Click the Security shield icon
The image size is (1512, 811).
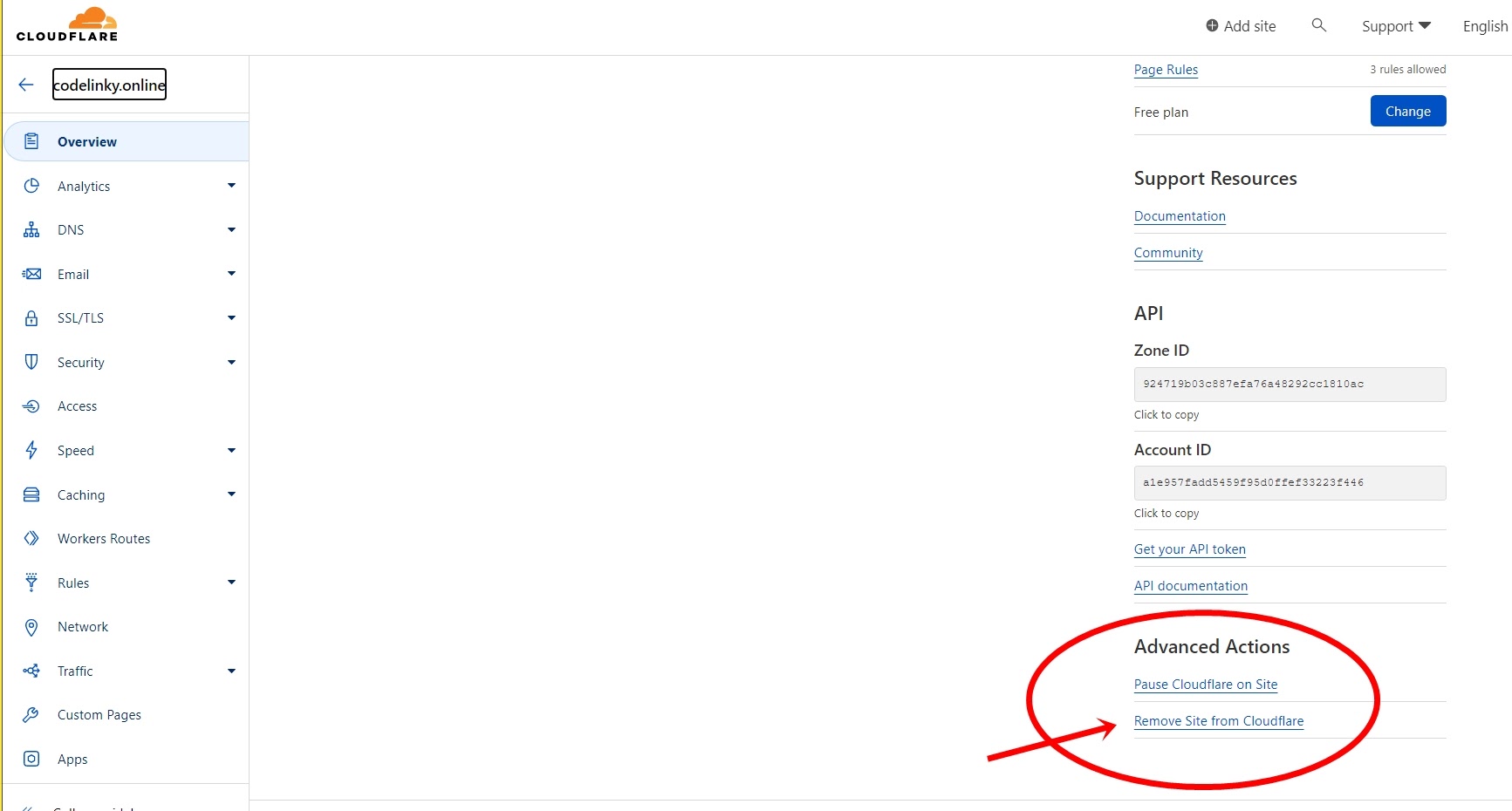pos(31,362)
